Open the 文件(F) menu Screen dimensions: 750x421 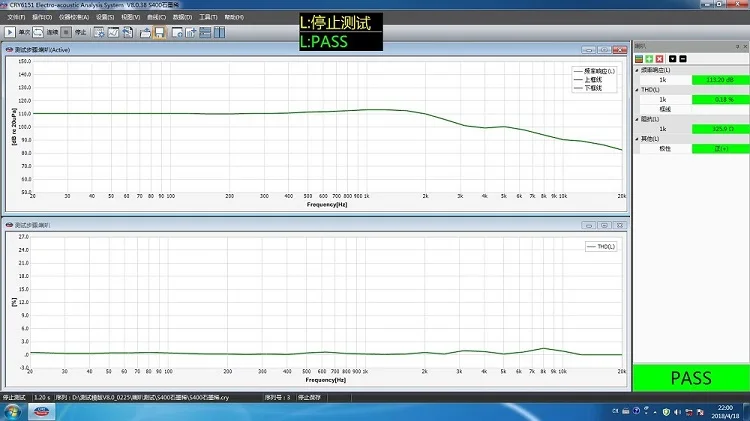tap(16, 17)
